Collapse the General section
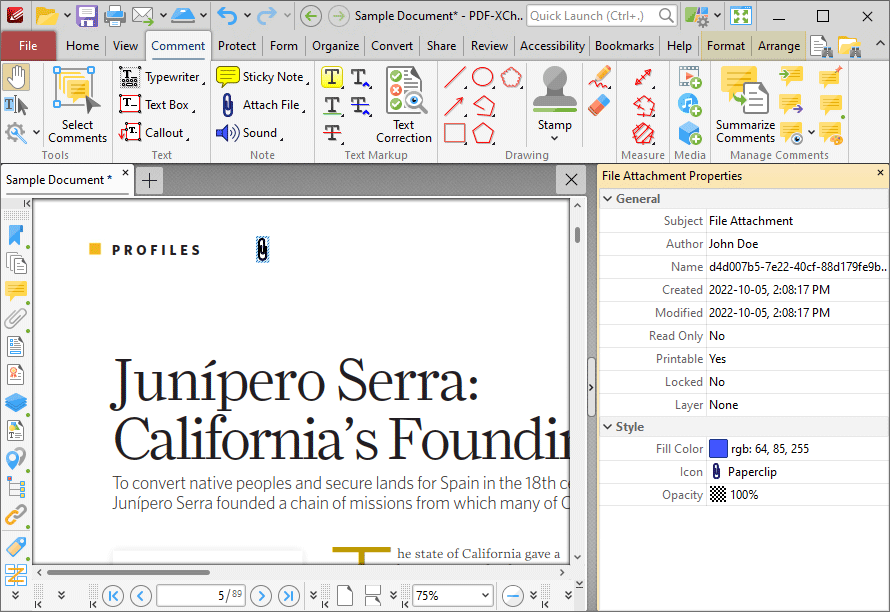The image size is (890, 612). (608, 199)
